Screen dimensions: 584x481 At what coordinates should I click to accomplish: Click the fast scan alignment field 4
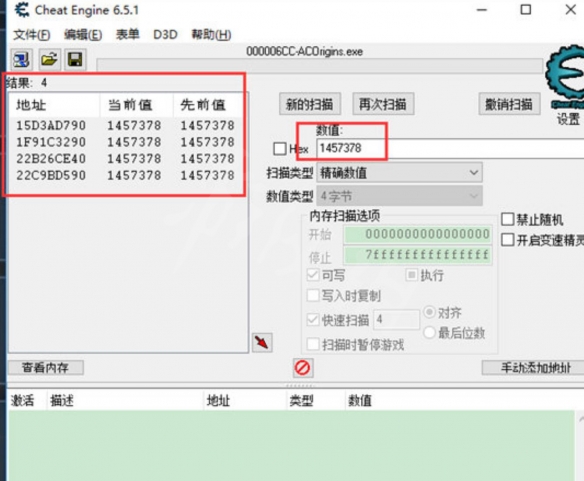tap(396, 319)
